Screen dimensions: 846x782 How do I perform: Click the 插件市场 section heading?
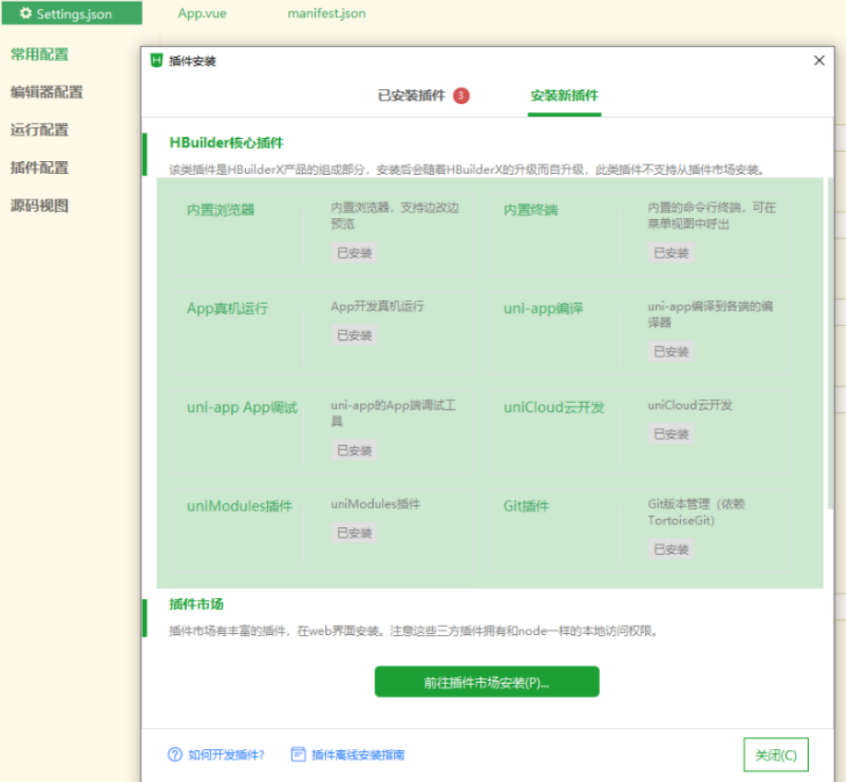pyautogui.click(x=196, y=604)
